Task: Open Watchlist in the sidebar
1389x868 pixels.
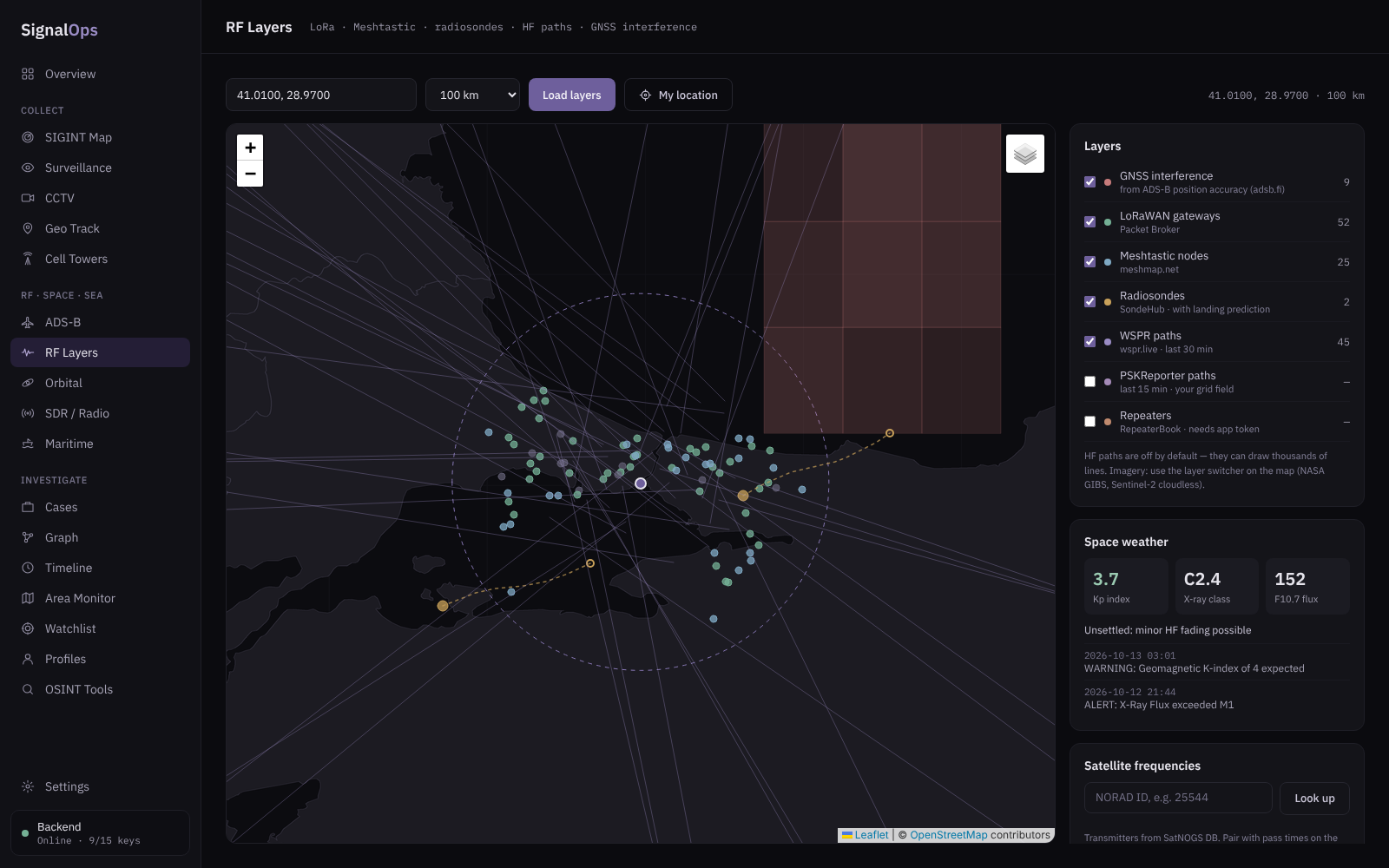Action: 100,628
